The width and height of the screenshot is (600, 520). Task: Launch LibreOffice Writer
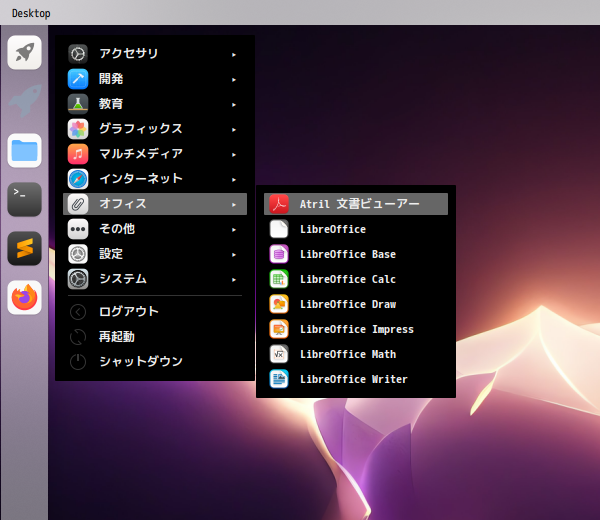[x=356, y=379]
